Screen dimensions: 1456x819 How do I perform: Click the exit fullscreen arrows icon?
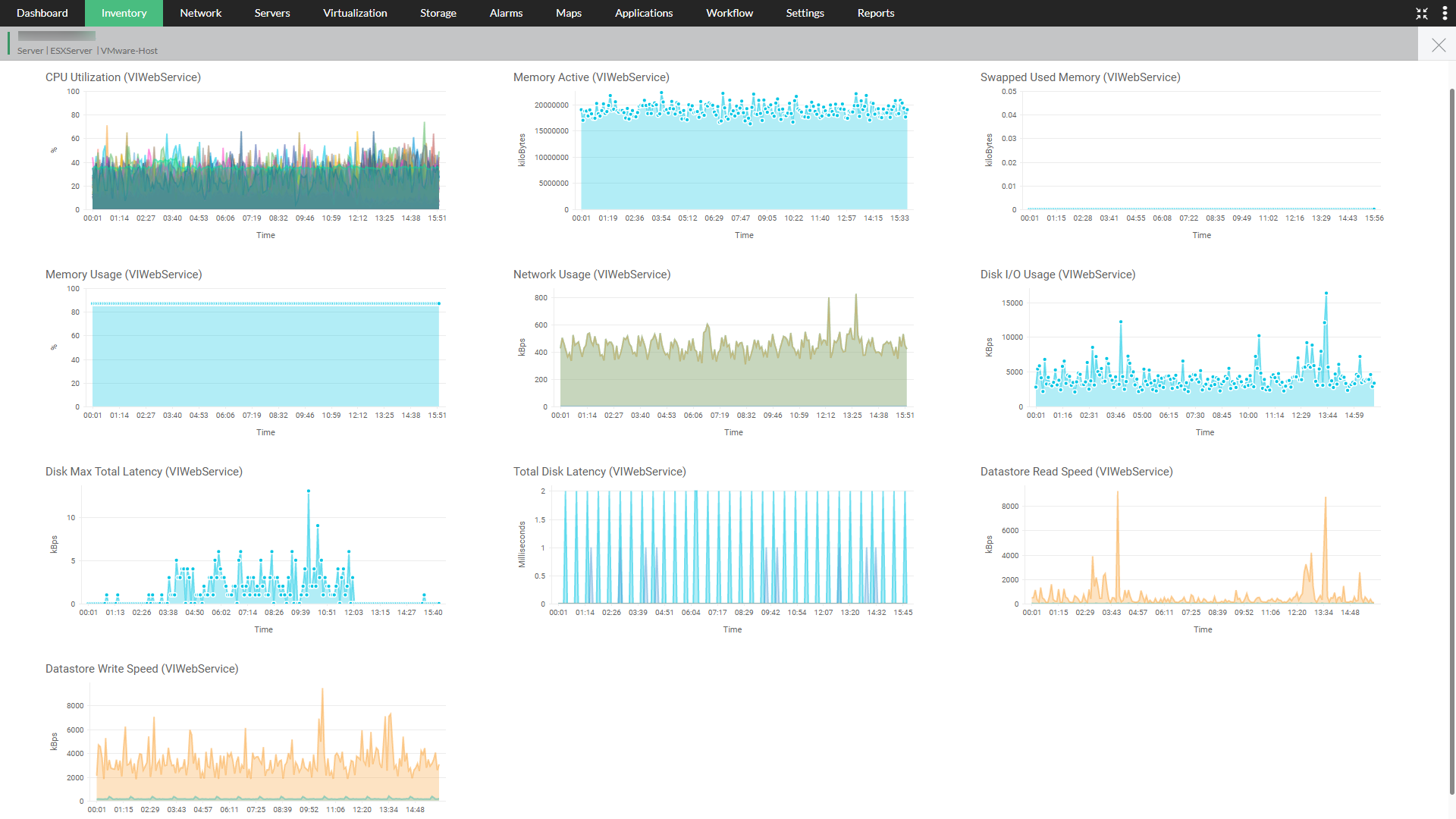pyautogui.click(x=1421, y=14)
